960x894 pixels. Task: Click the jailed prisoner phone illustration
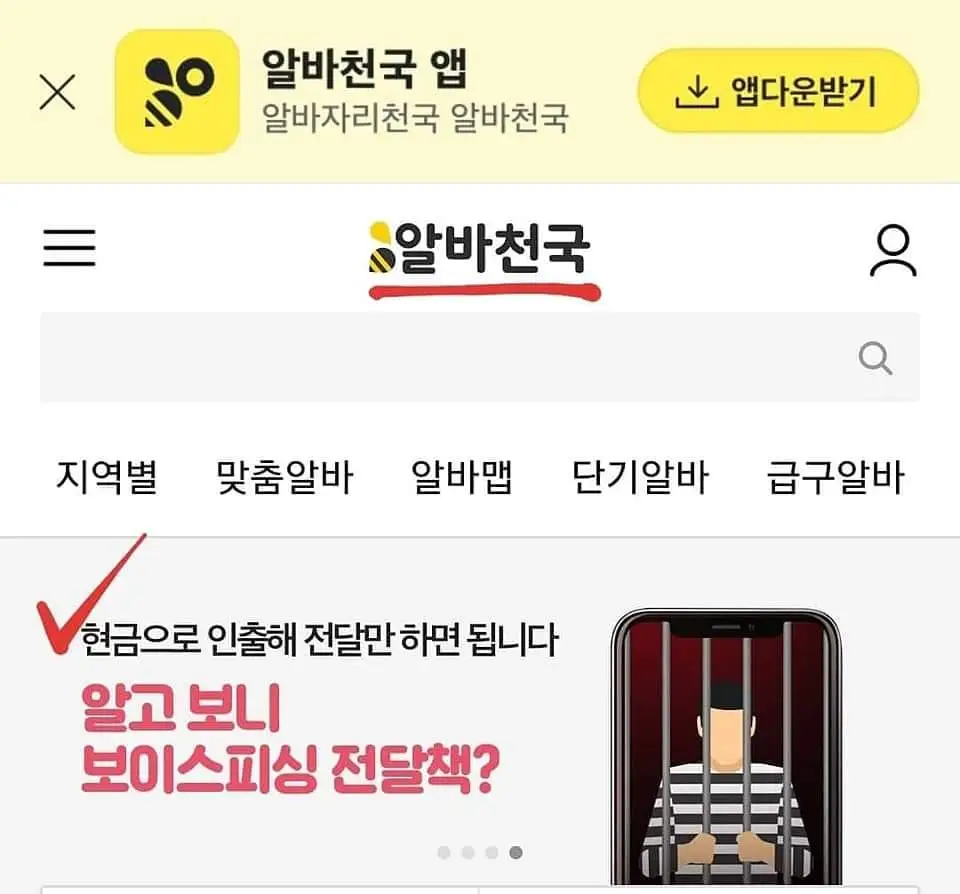pyautogui.click(x=726, y=746)
